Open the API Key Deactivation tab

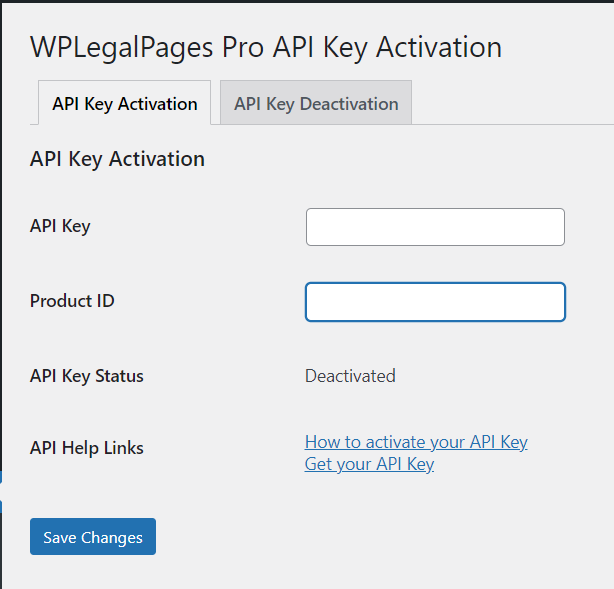pos(316,103)
